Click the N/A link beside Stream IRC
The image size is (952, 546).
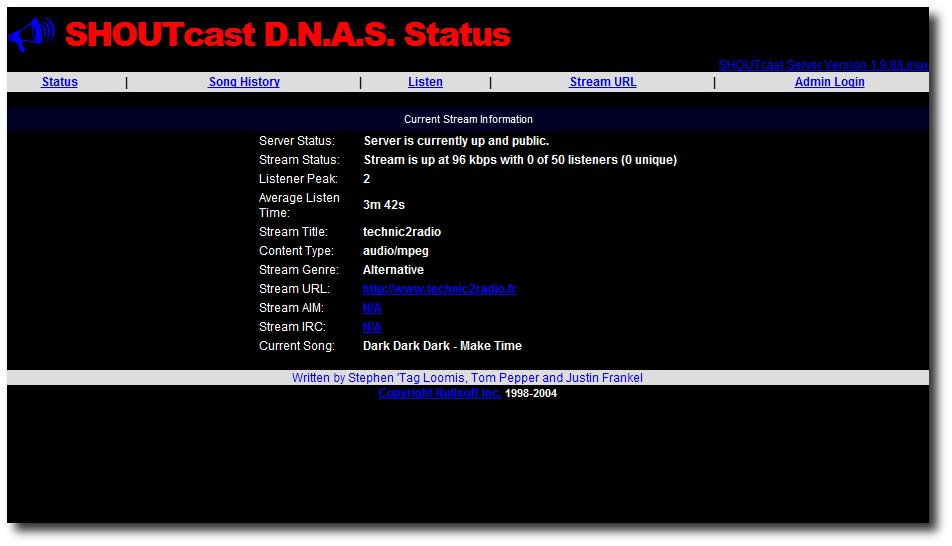pos(372,327)
